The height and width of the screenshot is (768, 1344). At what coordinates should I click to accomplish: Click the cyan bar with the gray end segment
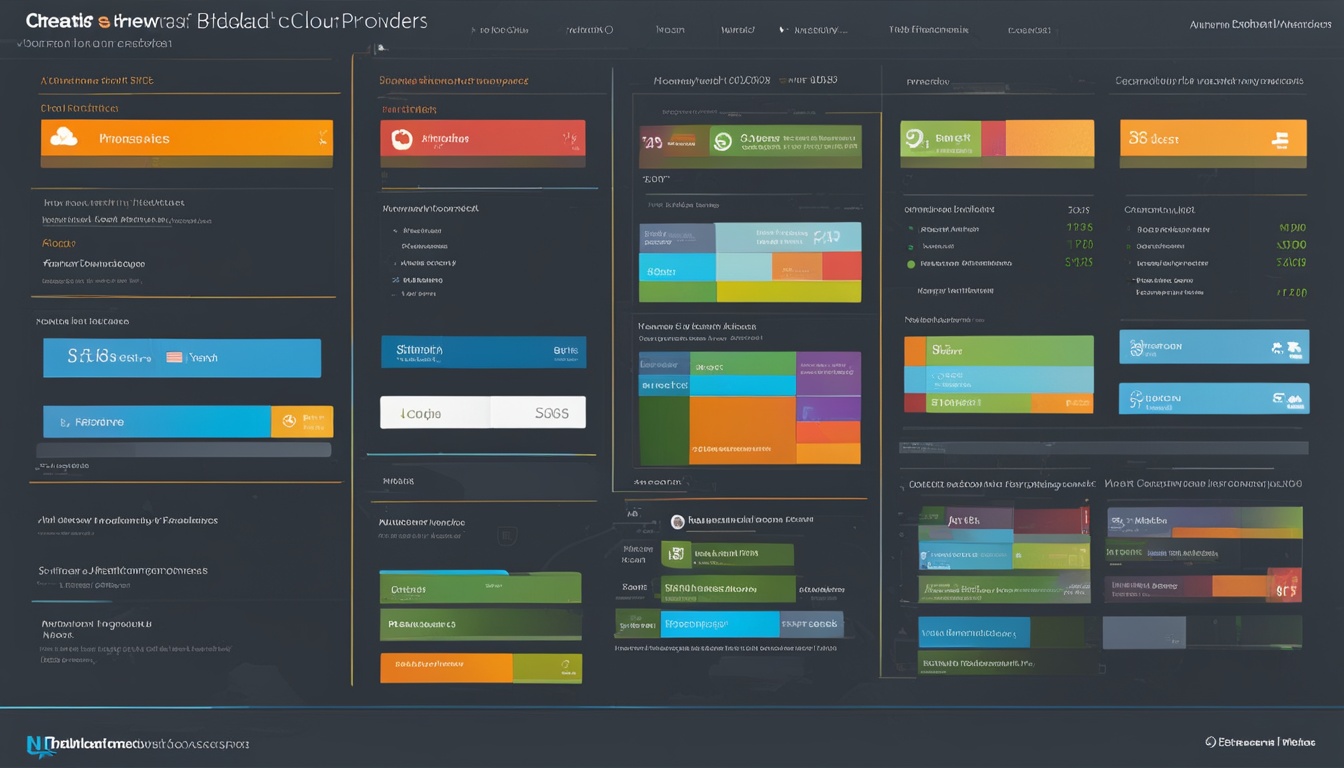(x=729, y=624)
